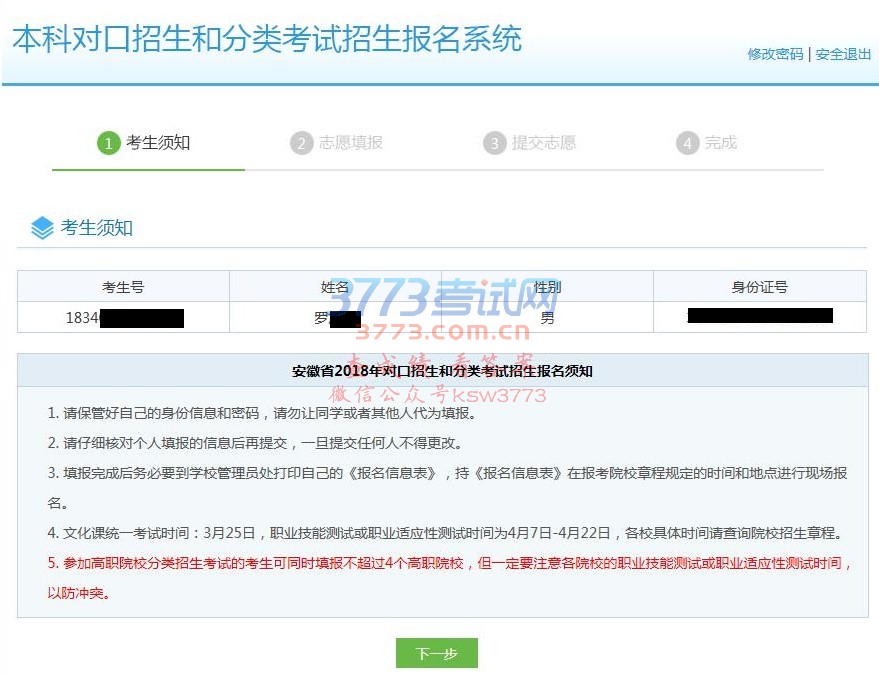Click the 本科对口招生 报名系统 page title
This screenshot has width=879, height=675.
point(267,40)
